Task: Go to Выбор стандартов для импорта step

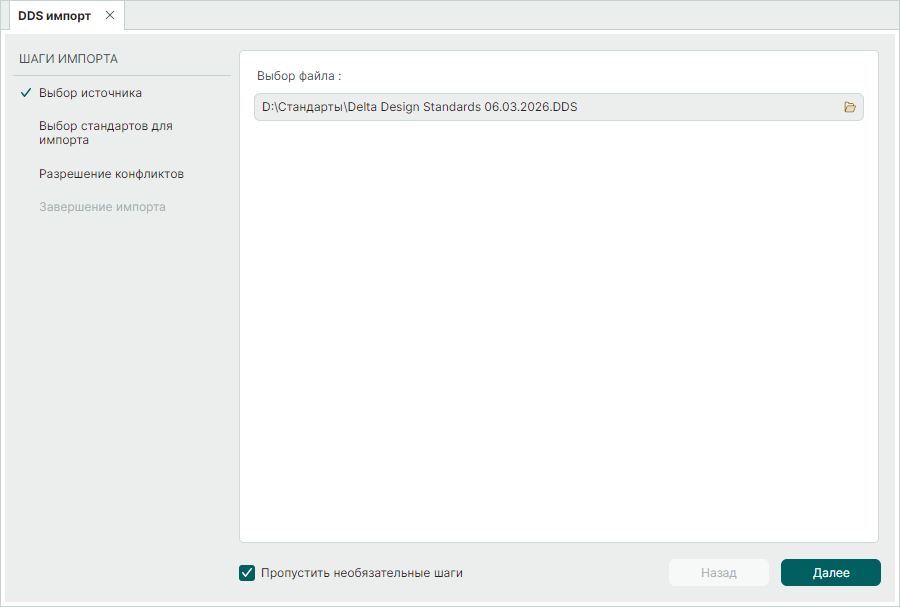Action: [x=106, y=133]
